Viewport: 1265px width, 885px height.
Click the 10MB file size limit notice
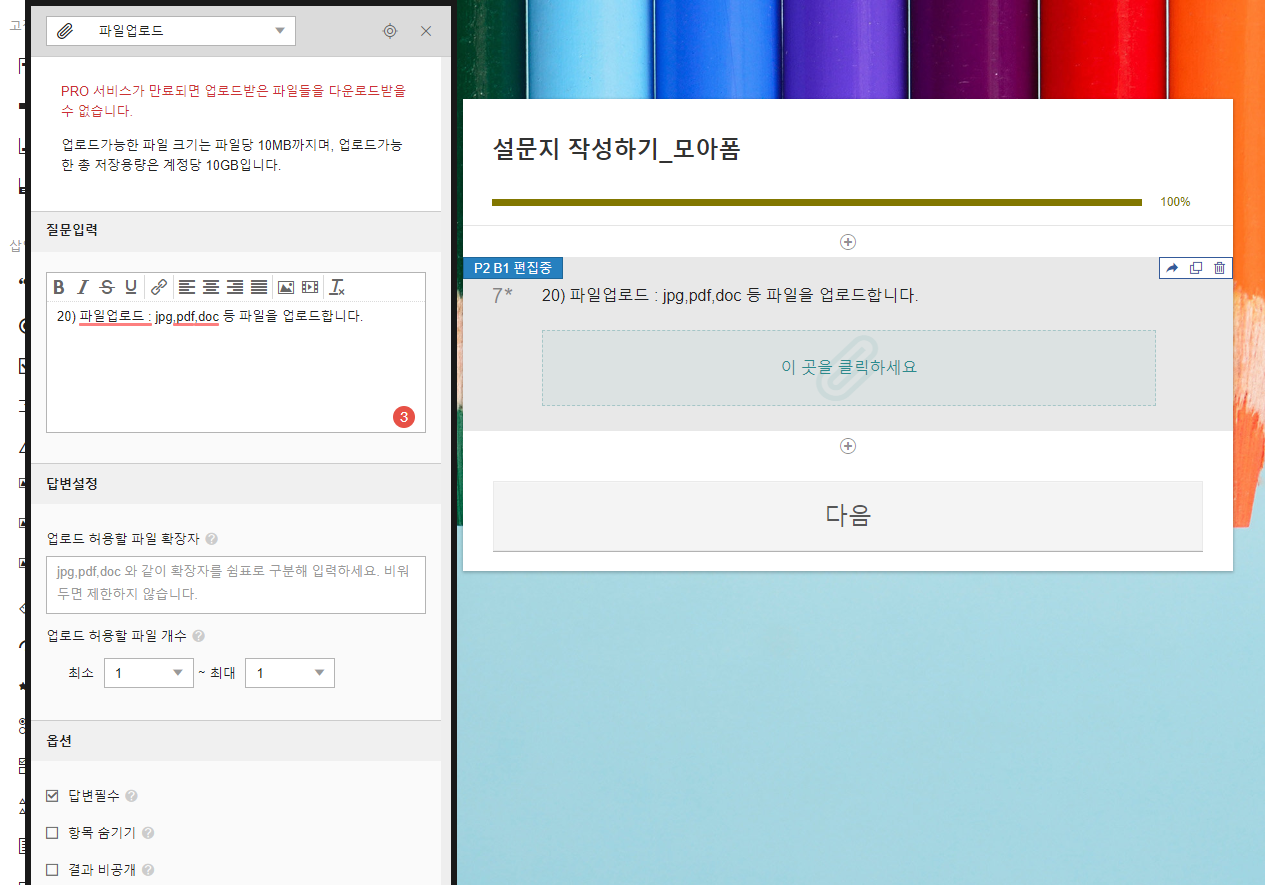pos(232,155)
